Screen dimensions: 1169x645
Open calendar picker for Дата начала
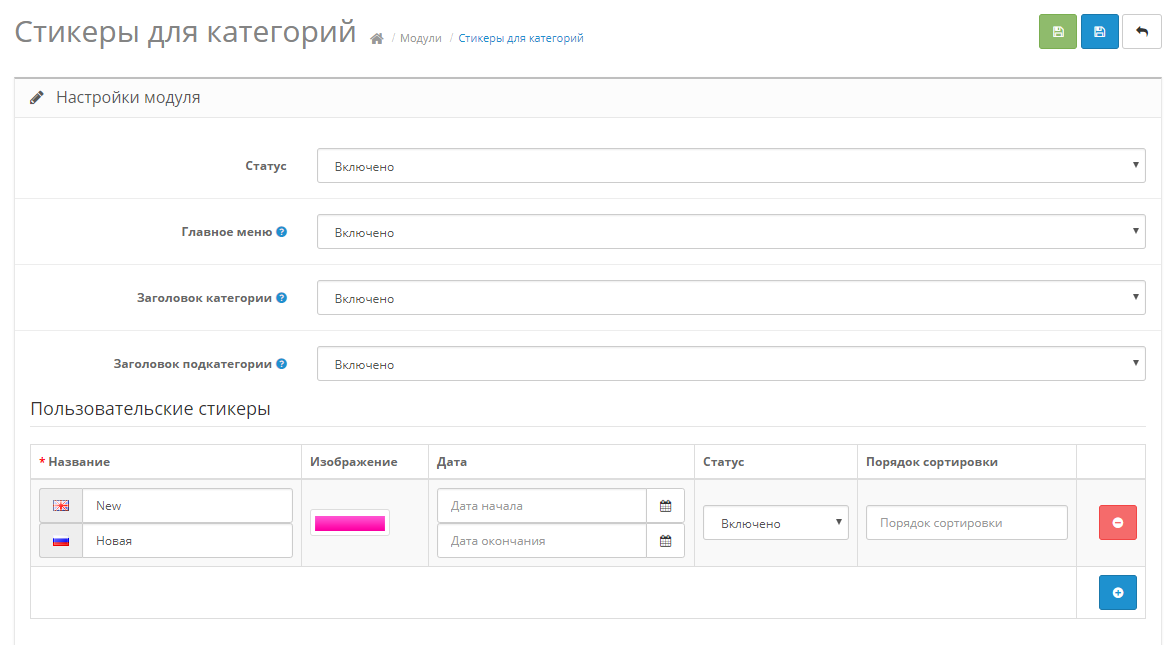tap(665, 506)
